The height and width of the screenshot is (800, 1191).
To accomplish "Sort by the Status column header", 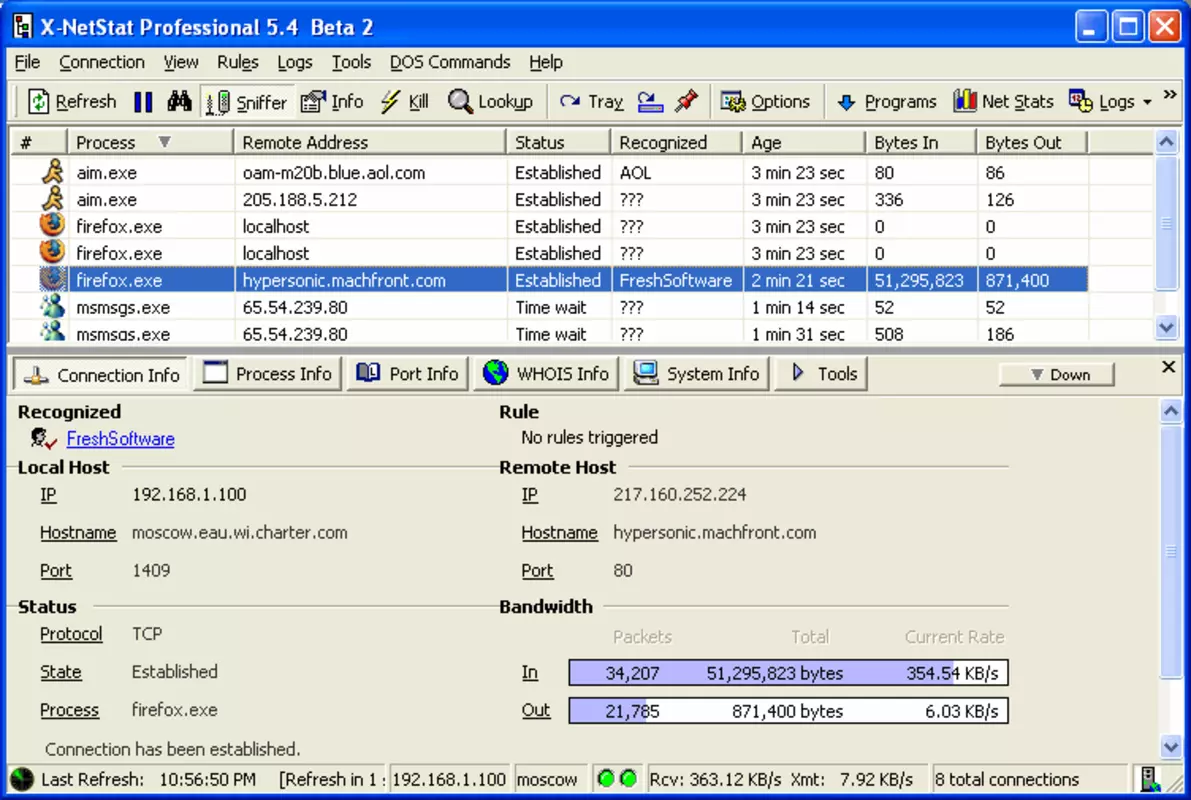I will coord(558,142).
